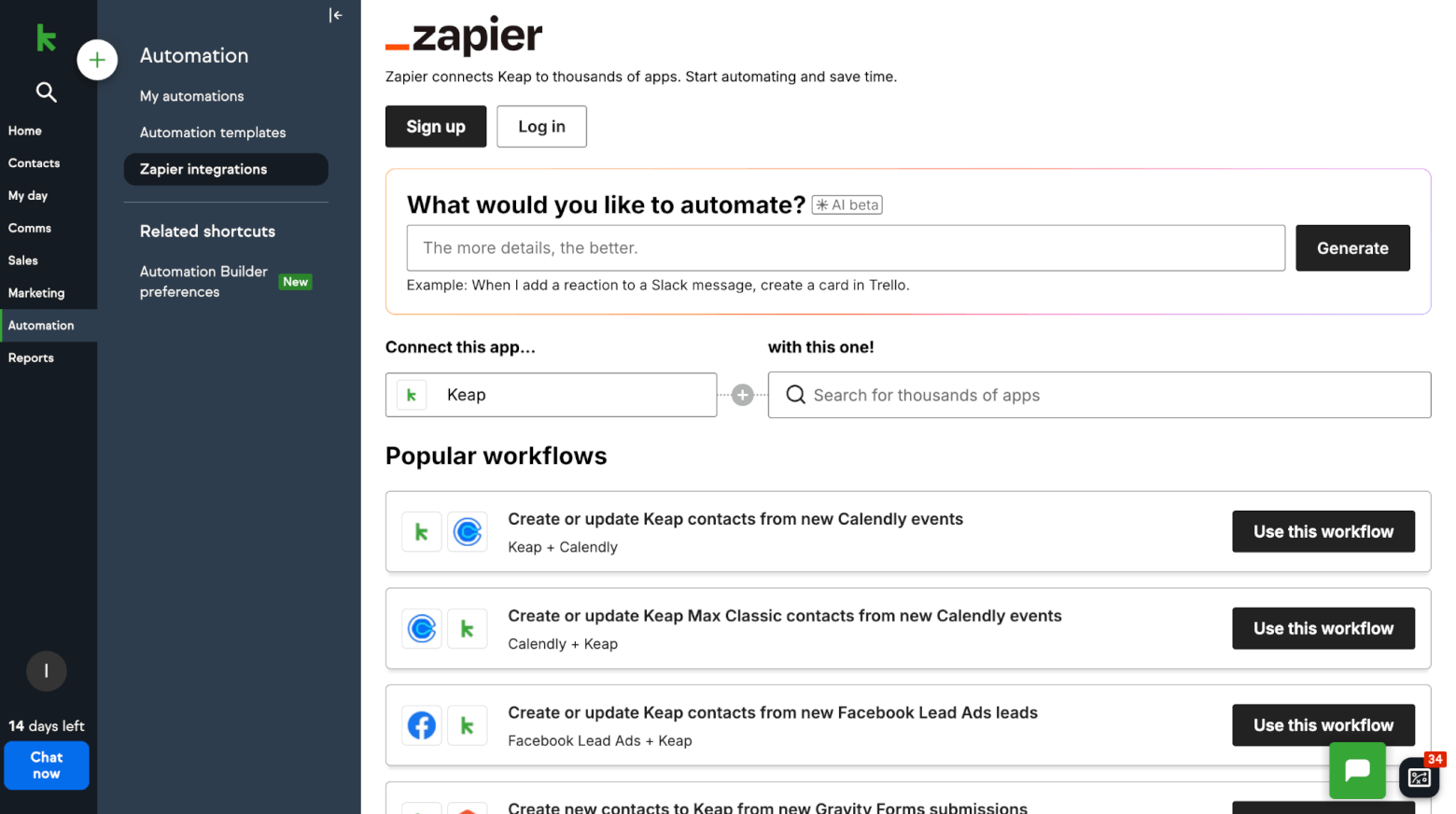This screenshot has width=1456, height=814.
Task: Click your profile avatar circle
Action: pyautogui.click(x=46, y=671)
